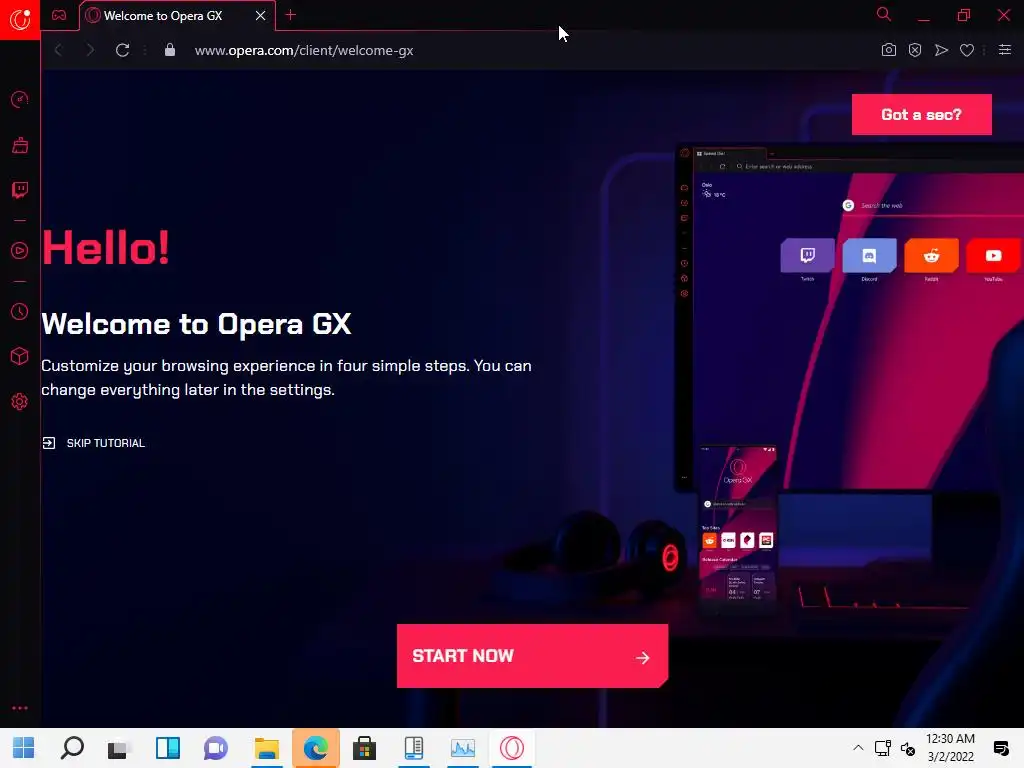Open sidebar three-dots setup menu
The height and width of the screenshot is (768, 1024).
click(x=20, y=708)
